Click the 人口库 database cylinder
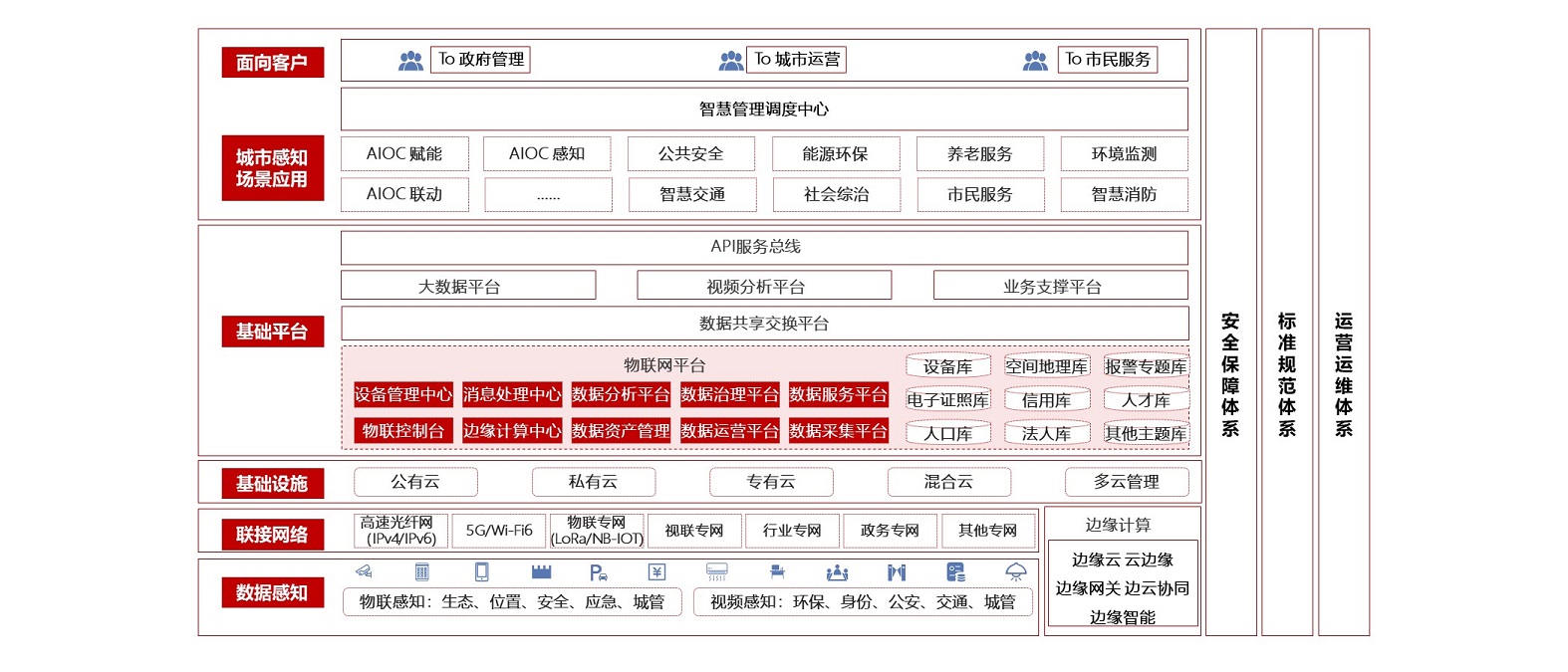The height and width of the screenshot is (672, 1568). point(947,434)
